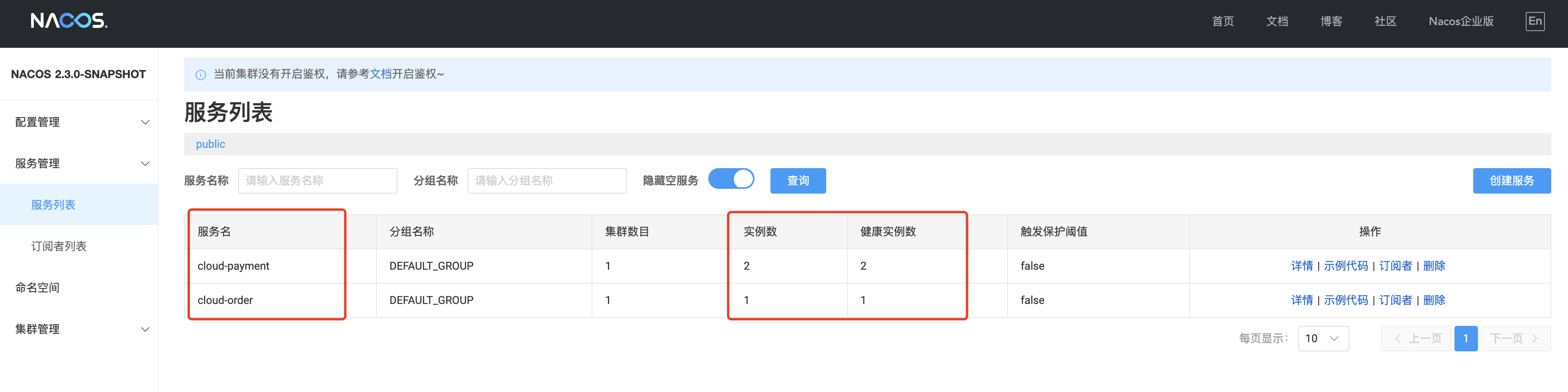Click the 创建服务 button
The image size is (1568, 392).
(x=1512, y=180)
